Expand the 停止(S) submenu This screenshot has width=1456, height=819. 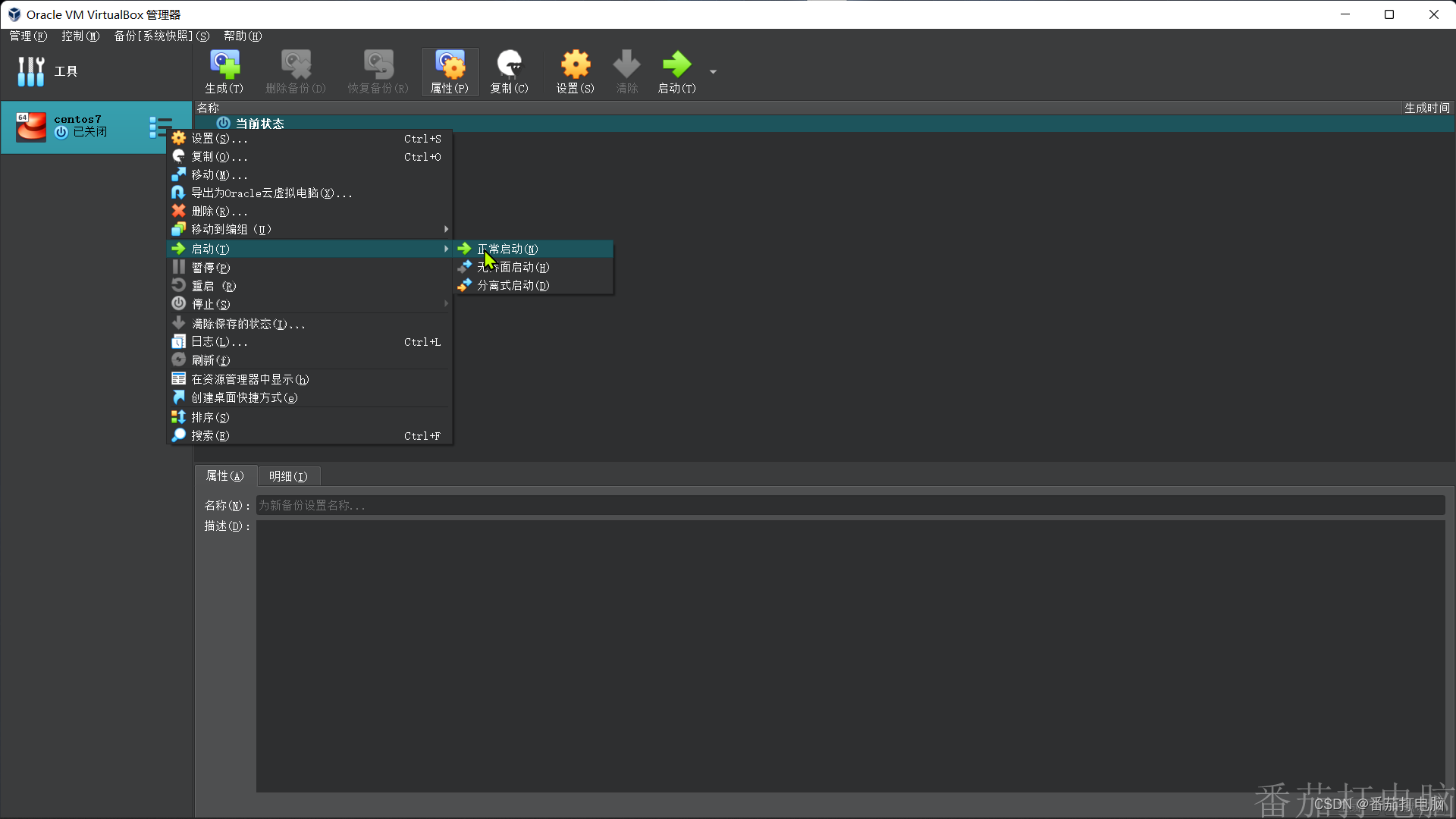point(309,304)
